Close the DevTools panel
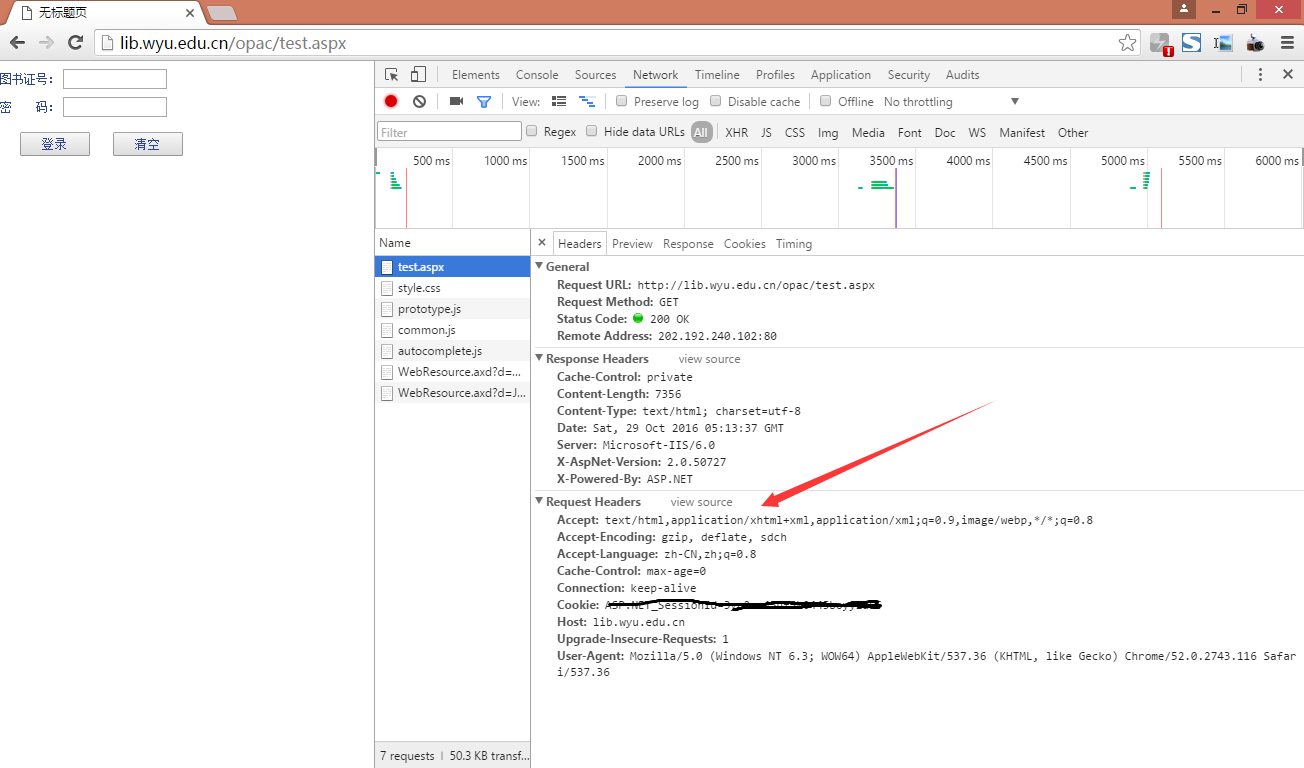Screen dimensions: 1304x768 point(1287,75)
